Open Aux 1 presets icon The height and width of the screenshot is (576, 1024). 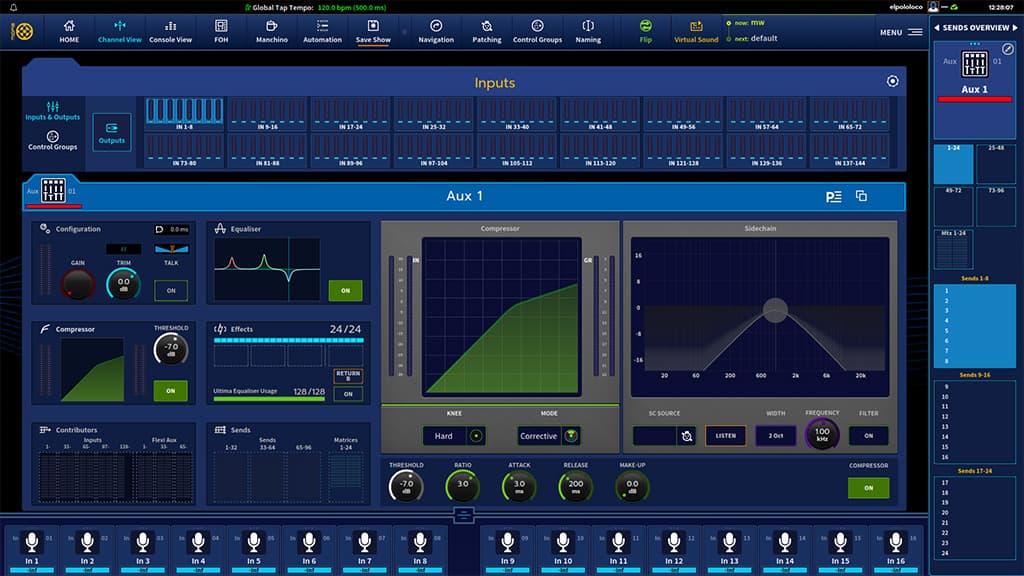(x=833, y=197)
